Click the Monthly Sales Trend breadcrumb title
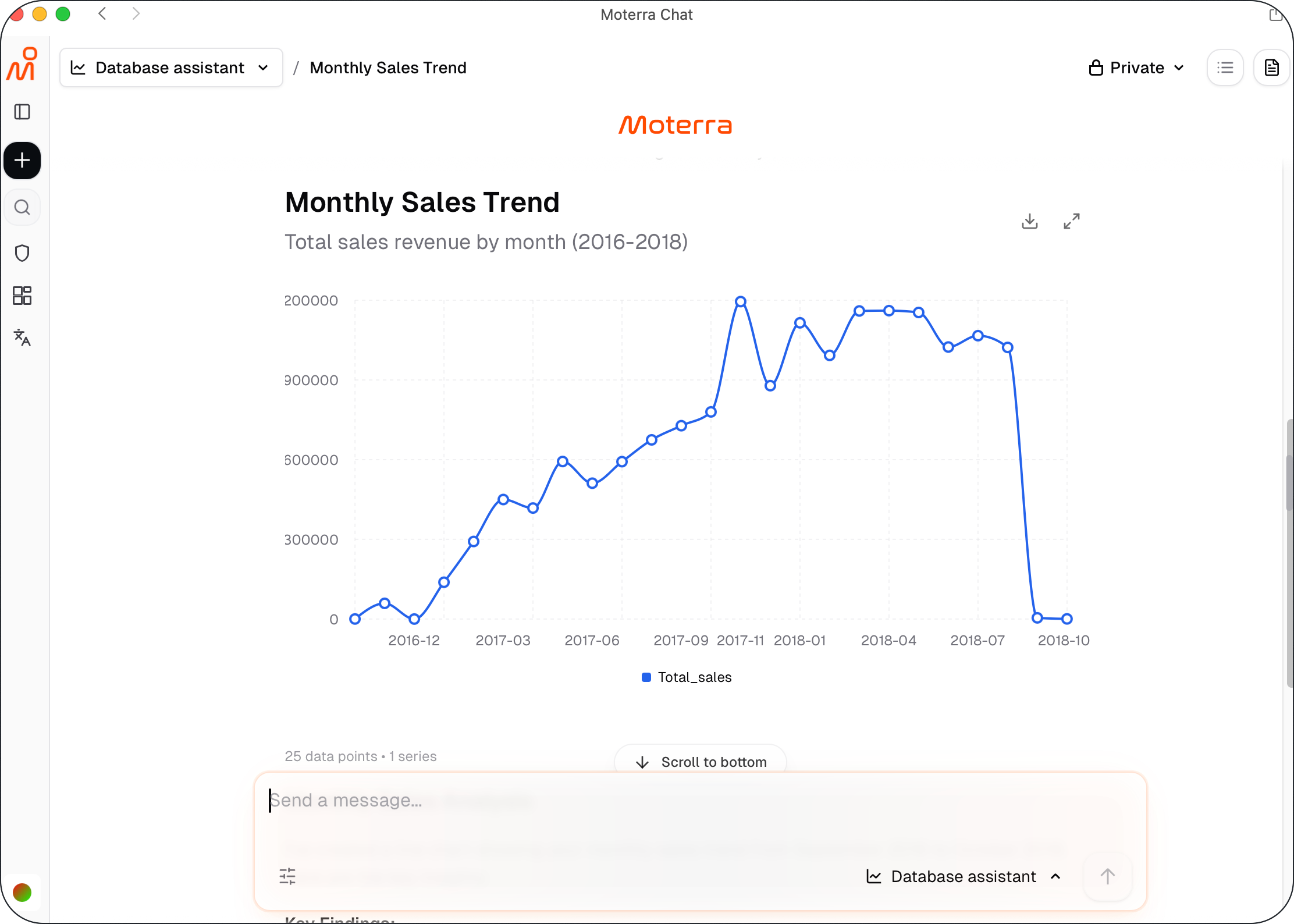Image resolution: width=1294 pixels, height=924 pixels. (x=388, y=67)
